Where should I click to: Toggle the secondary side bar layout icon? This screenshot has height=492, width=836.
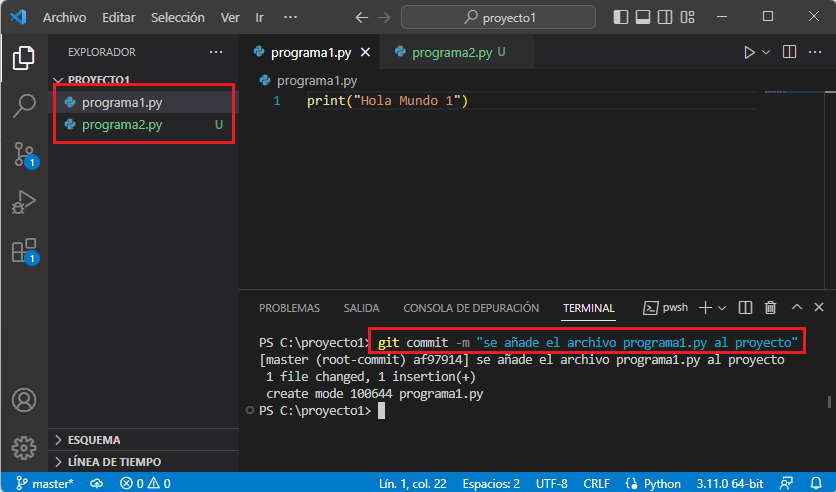coord(665,17)
